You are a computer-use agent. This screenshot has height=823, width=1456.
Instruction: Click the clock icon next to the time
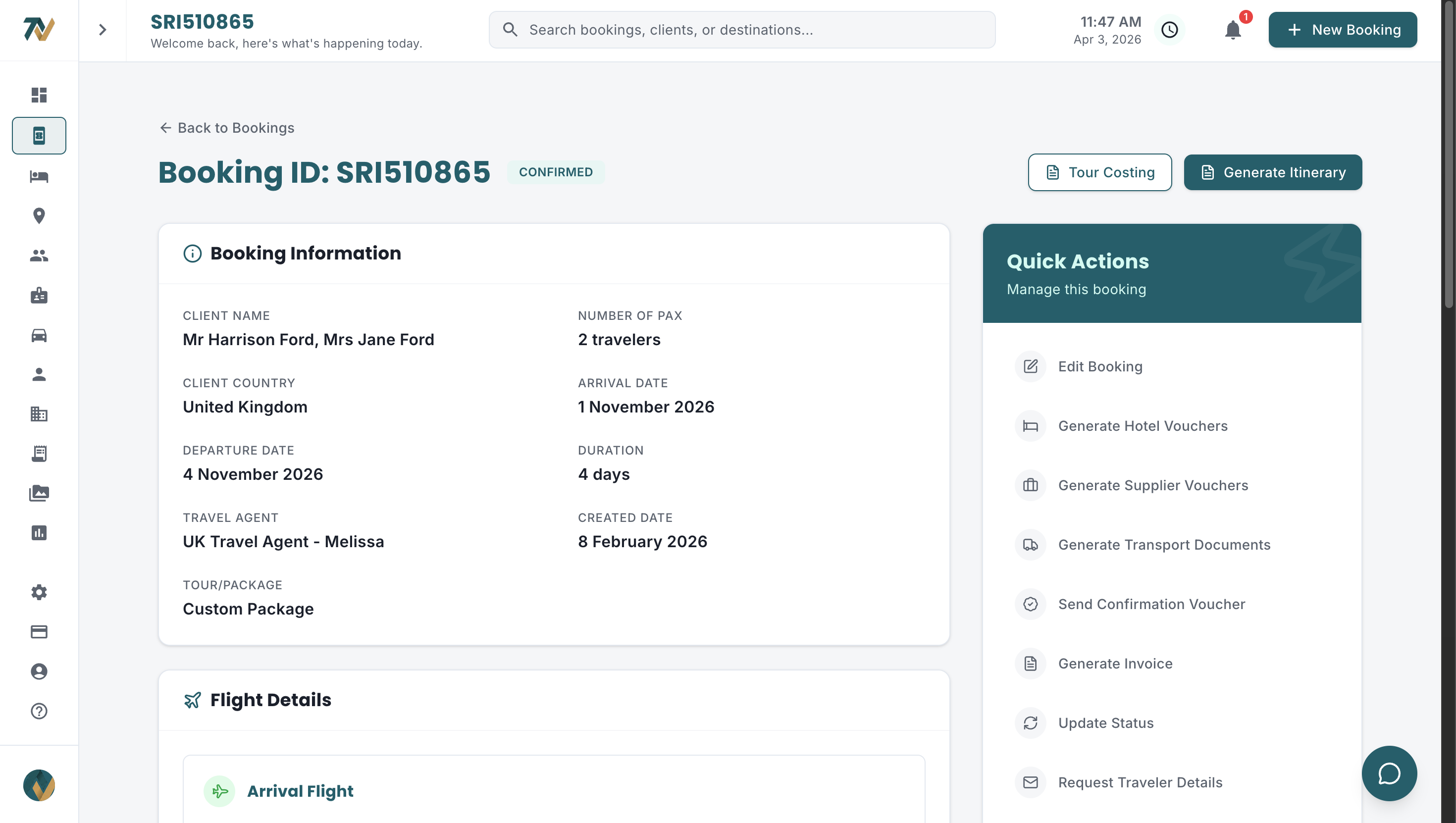[x=1169, y=29]
